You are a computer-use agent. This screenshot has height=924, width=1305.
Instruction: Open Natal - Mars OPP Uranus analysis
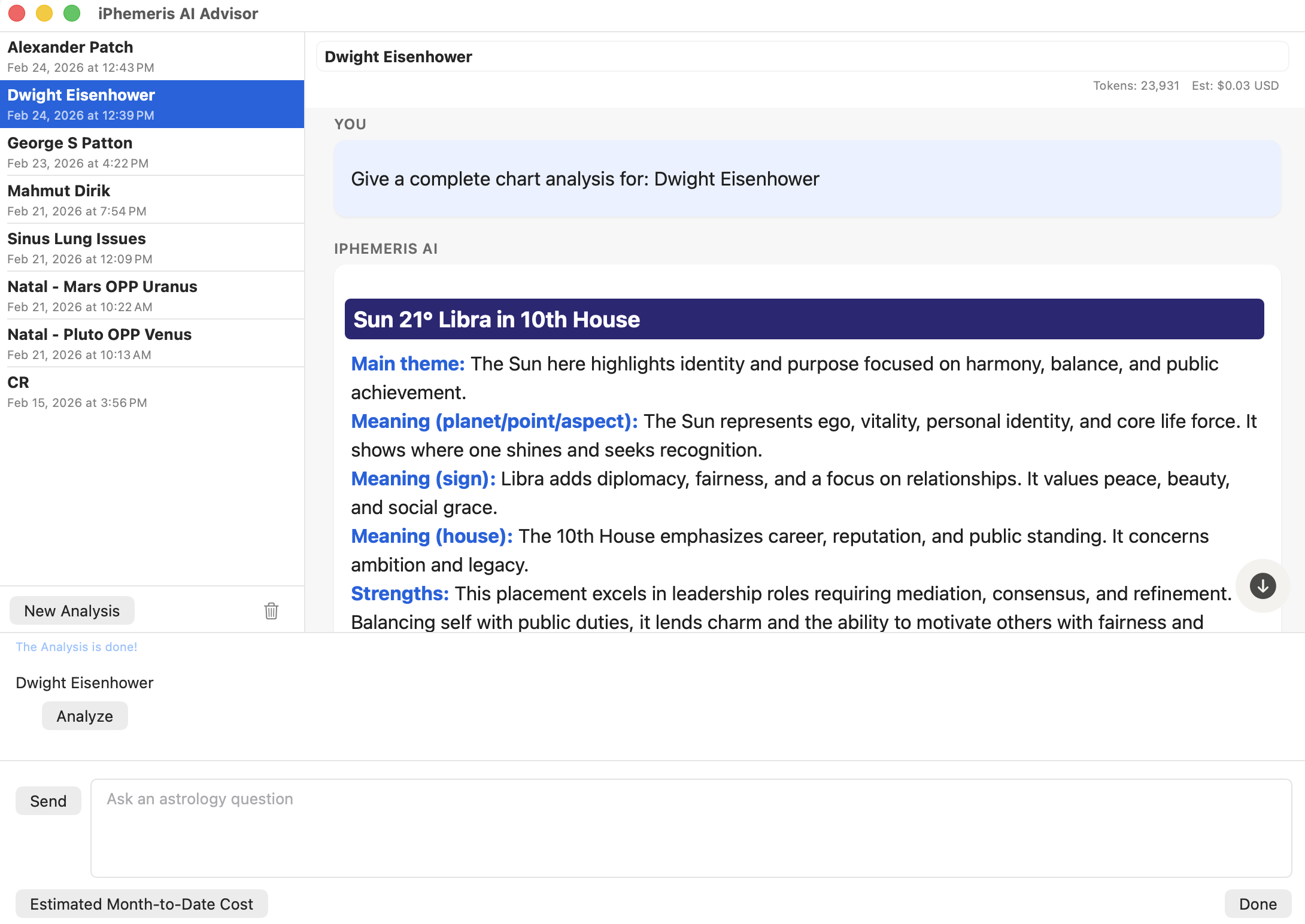tap(152, 296)
